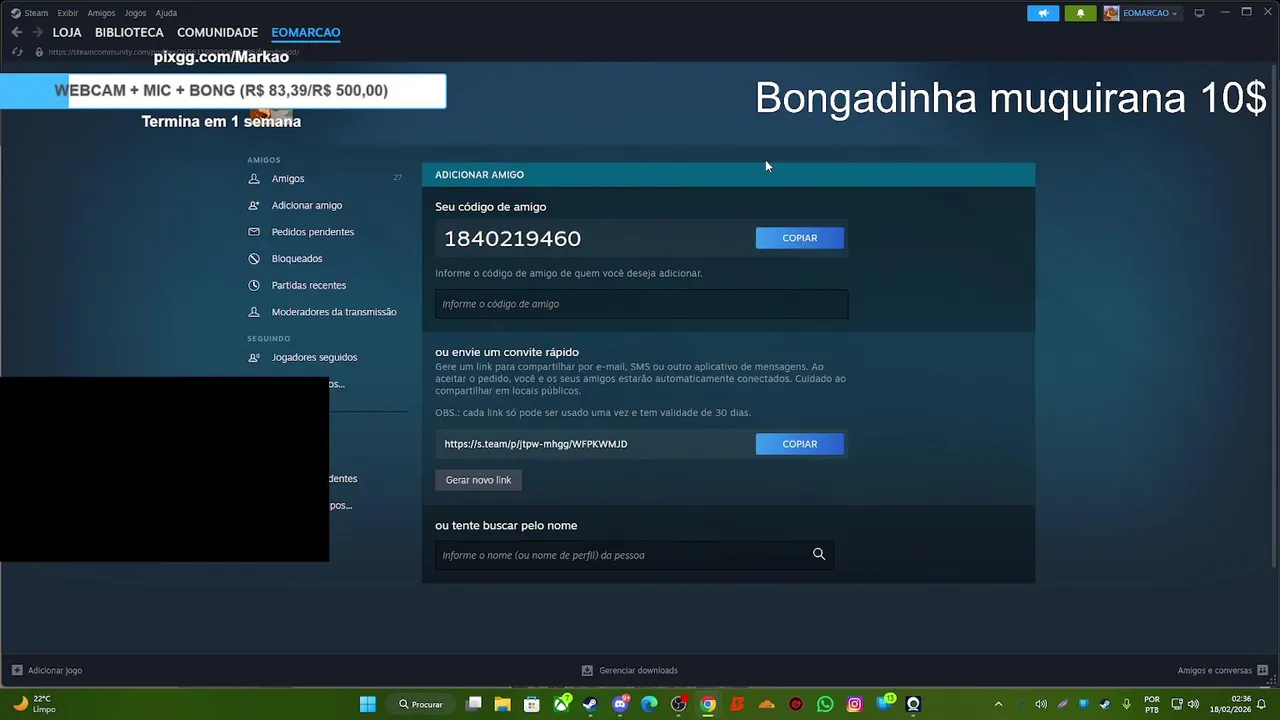The image size is (1280, 720).
Task: Expand the EOMARCAO account dropdown
Action: click(1149, 13)
